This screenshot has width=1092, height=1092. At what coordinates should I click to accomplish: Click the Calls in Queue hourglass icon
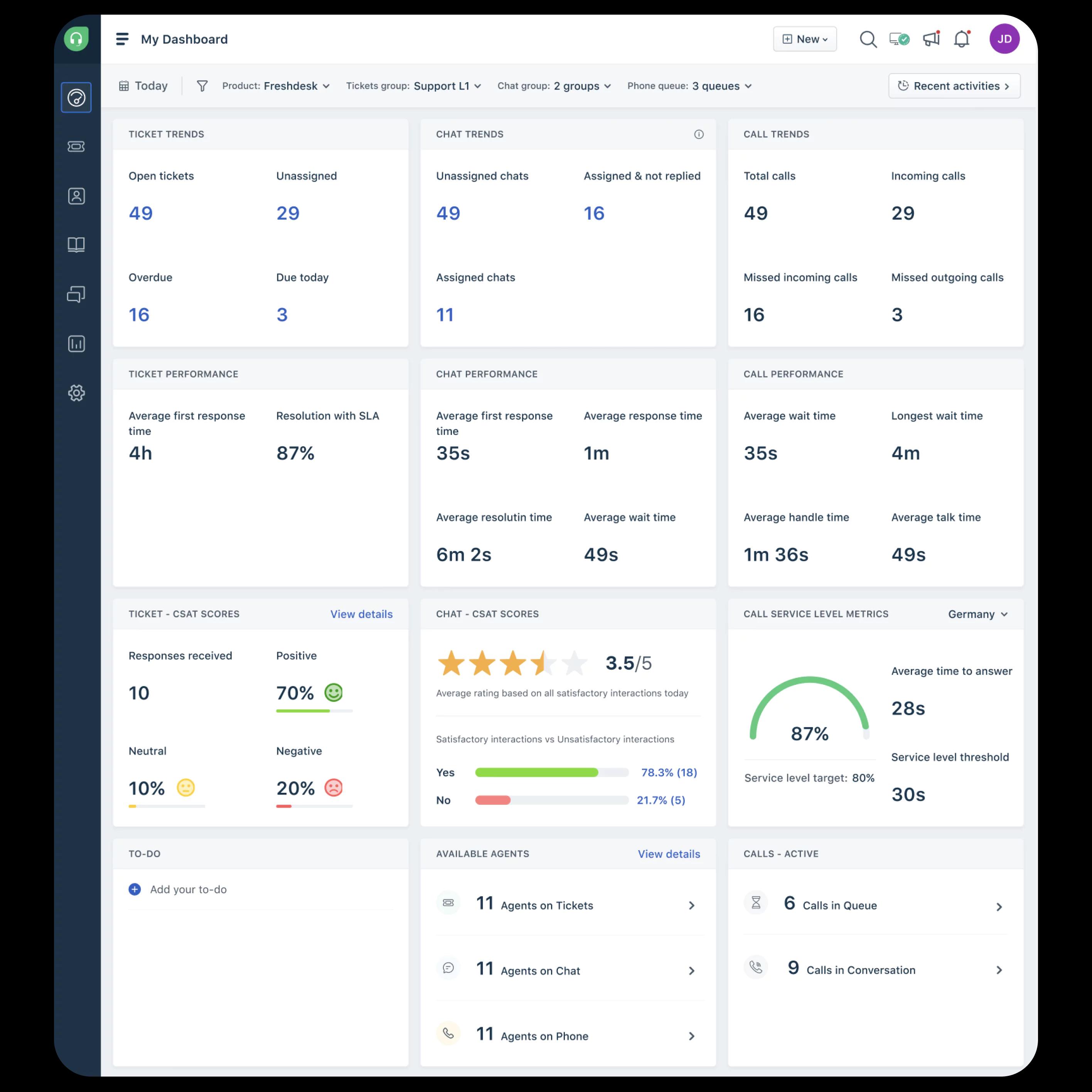[x=756, y=903]
